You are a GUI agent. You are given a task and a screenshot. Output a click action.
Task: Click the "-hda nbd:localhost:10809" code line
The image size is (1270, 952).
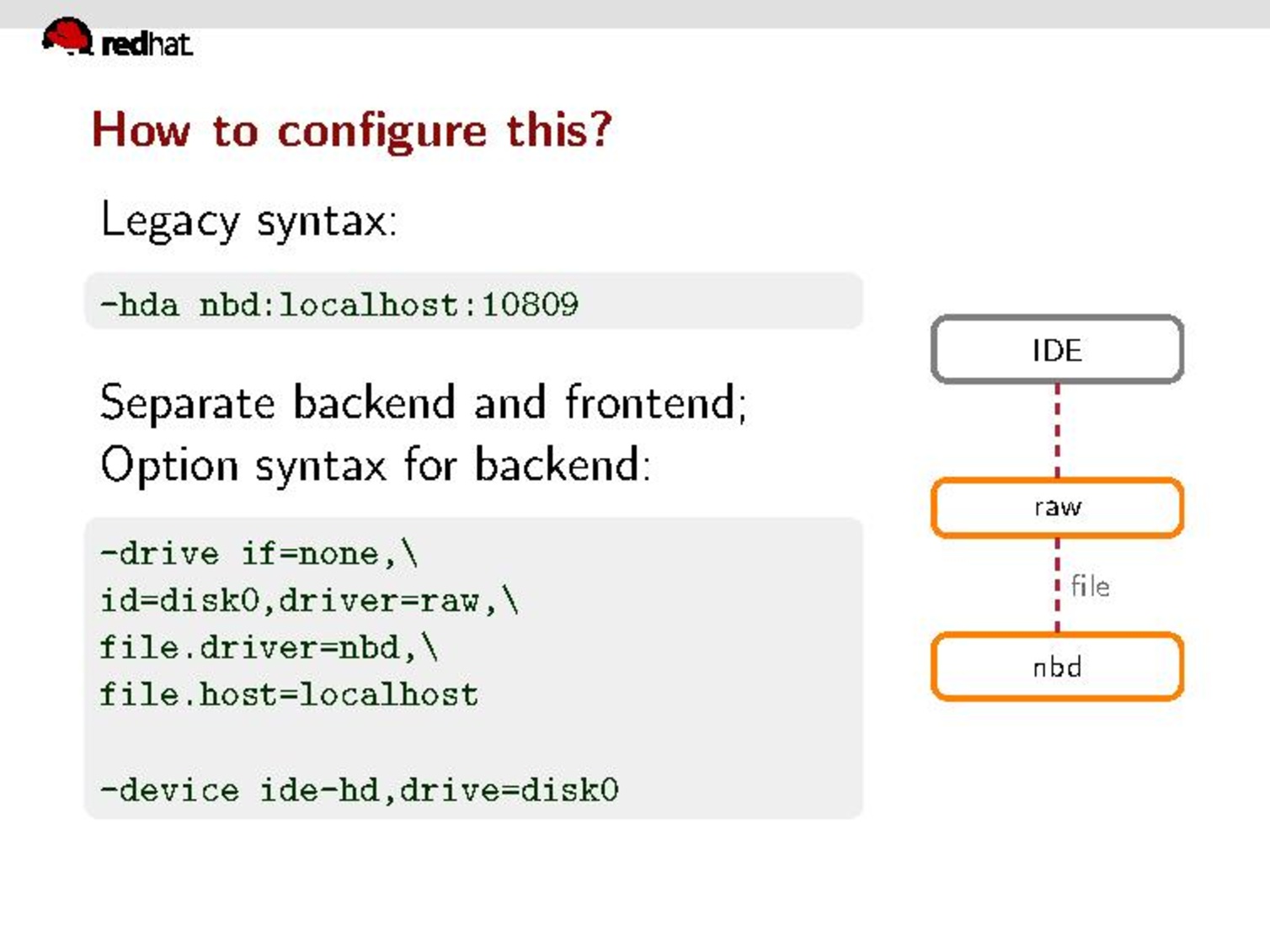339,304
